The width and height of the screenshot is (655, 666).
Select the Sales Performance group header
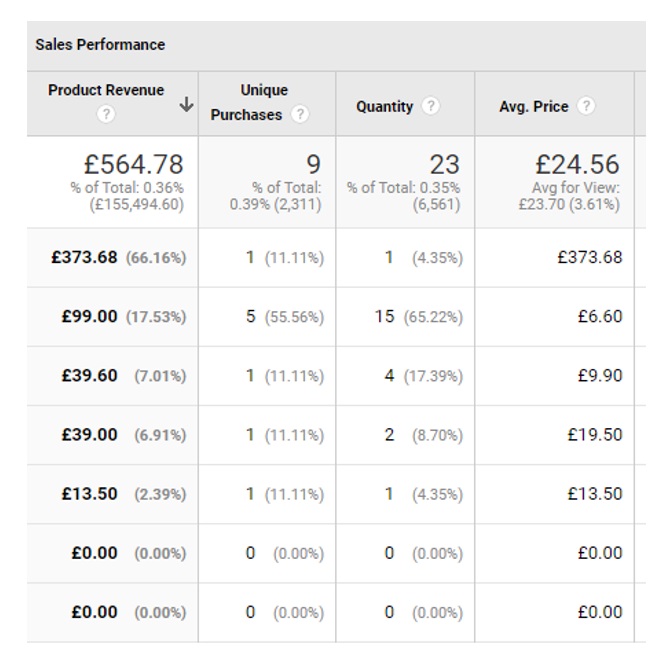pyautogui.click(x=100, y=45)
